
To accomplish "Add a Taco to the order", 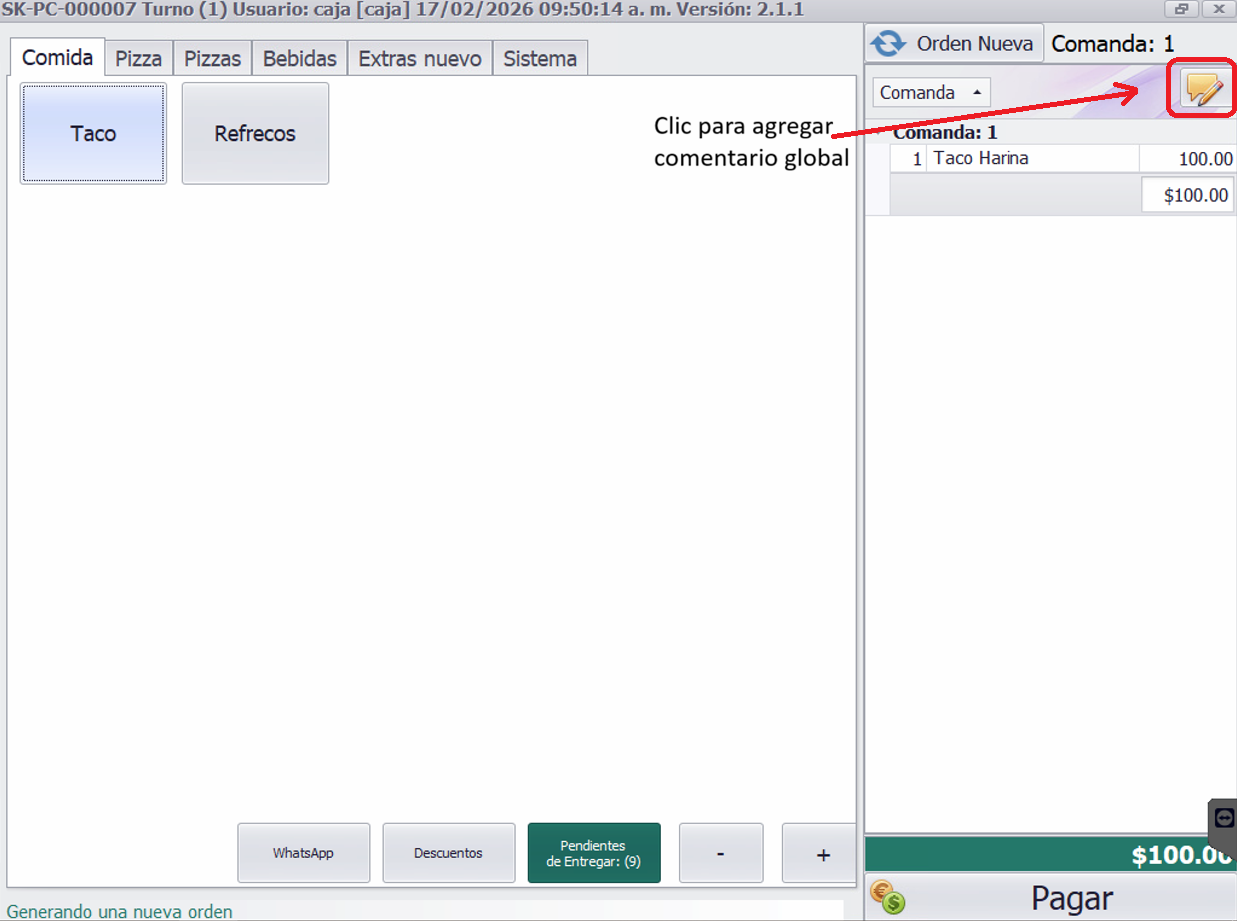I will click(x=93, y=134).
